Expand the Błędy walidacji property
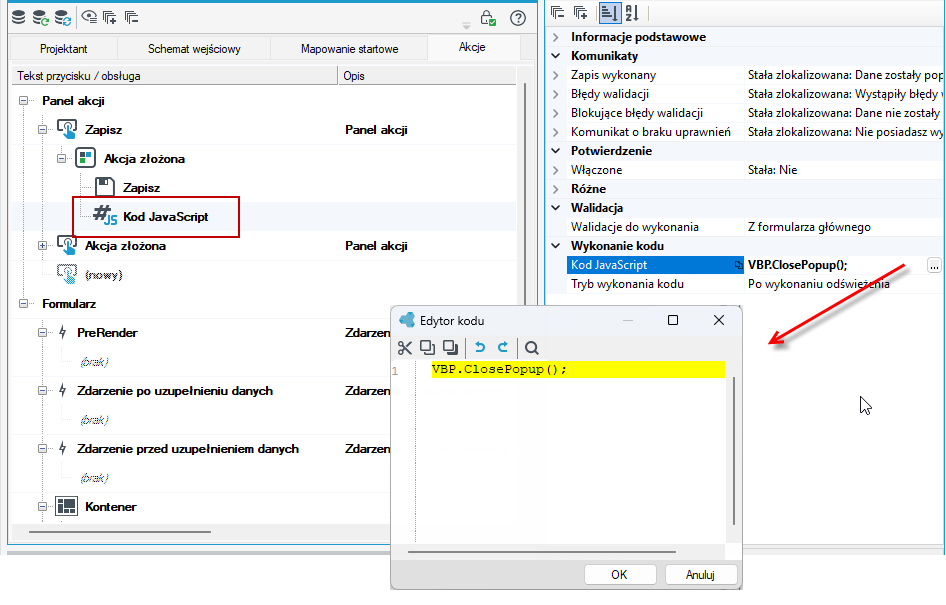The height and width of the screenshot is (605, 946). click(556, 94)
